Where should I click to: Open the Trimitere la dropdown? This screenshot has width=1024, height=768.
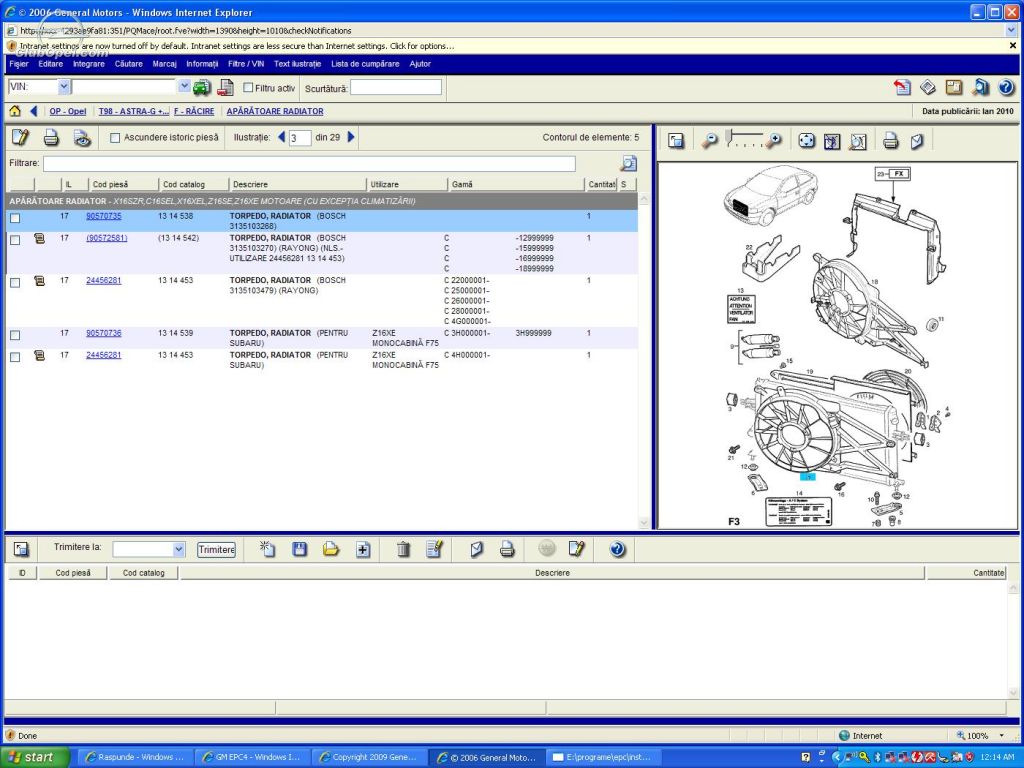click(x=179, y=549)
